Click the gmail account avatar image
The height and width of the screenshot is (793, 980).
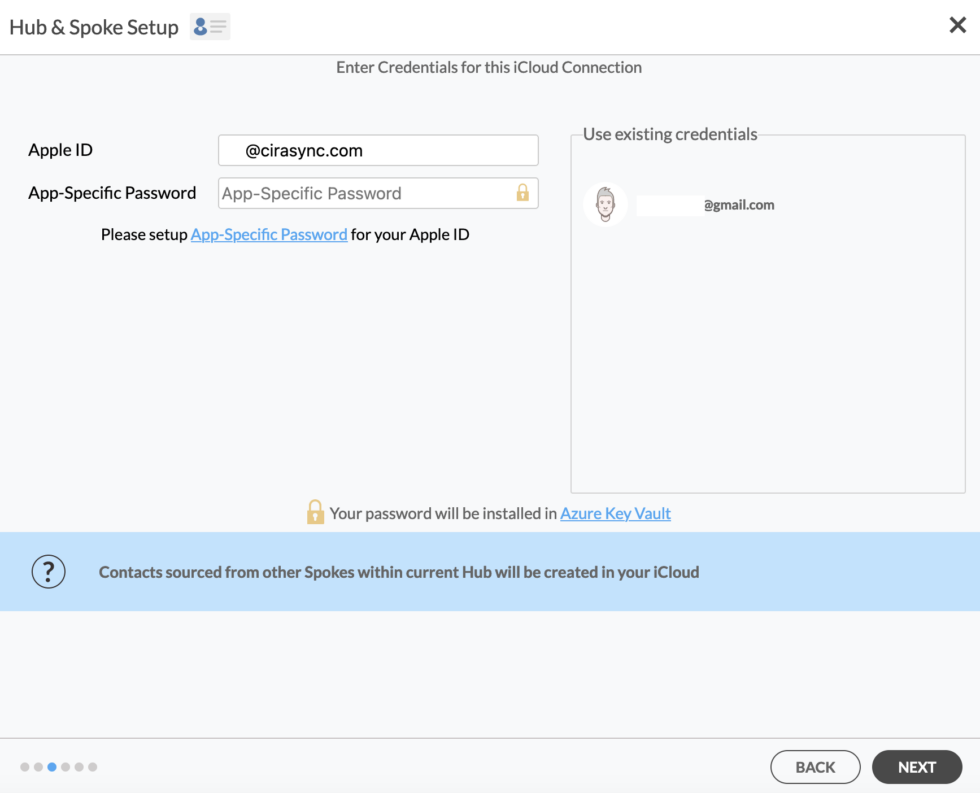coord(605,205)
